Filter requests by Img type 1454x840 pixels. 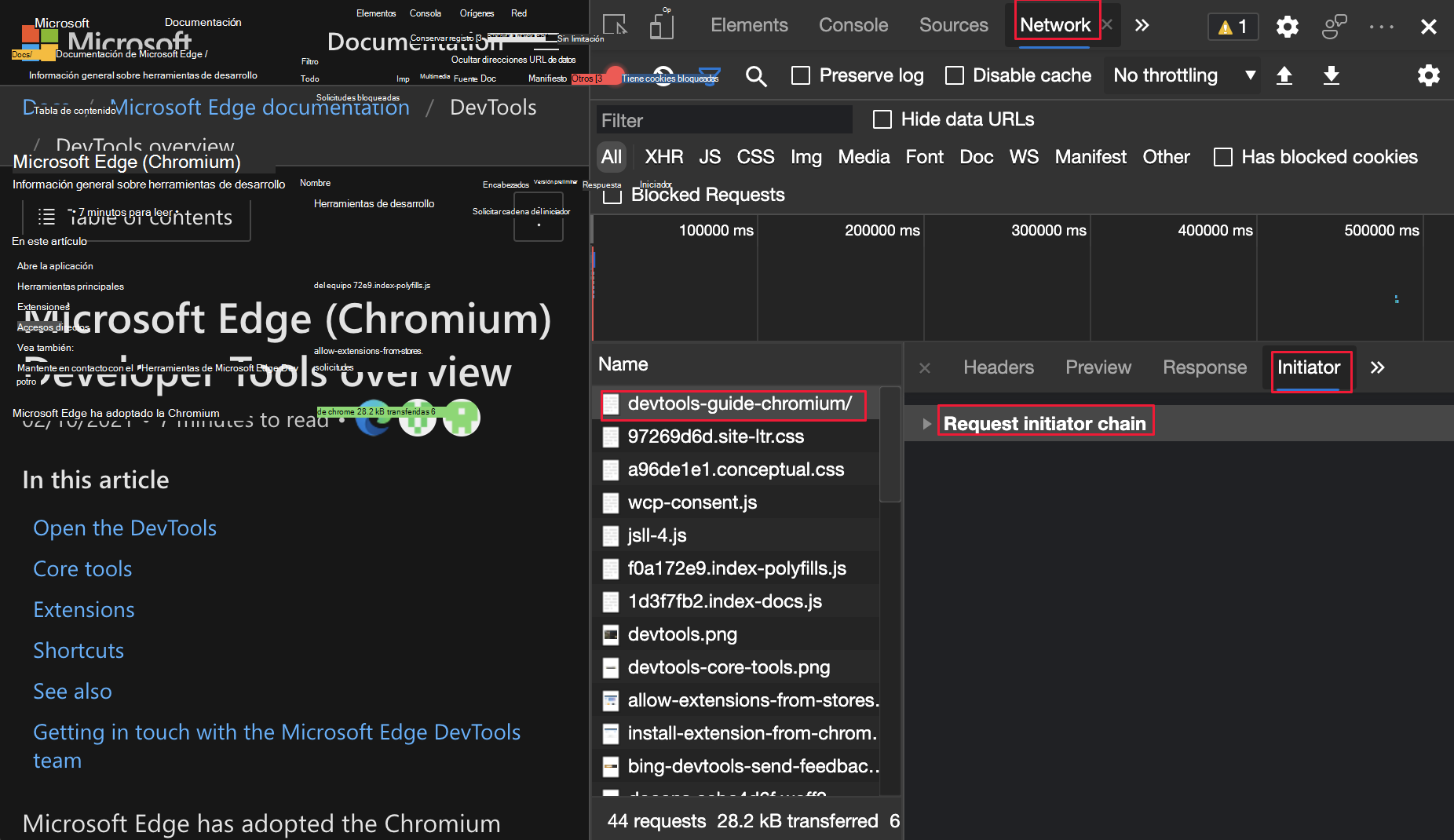[806, 157]
